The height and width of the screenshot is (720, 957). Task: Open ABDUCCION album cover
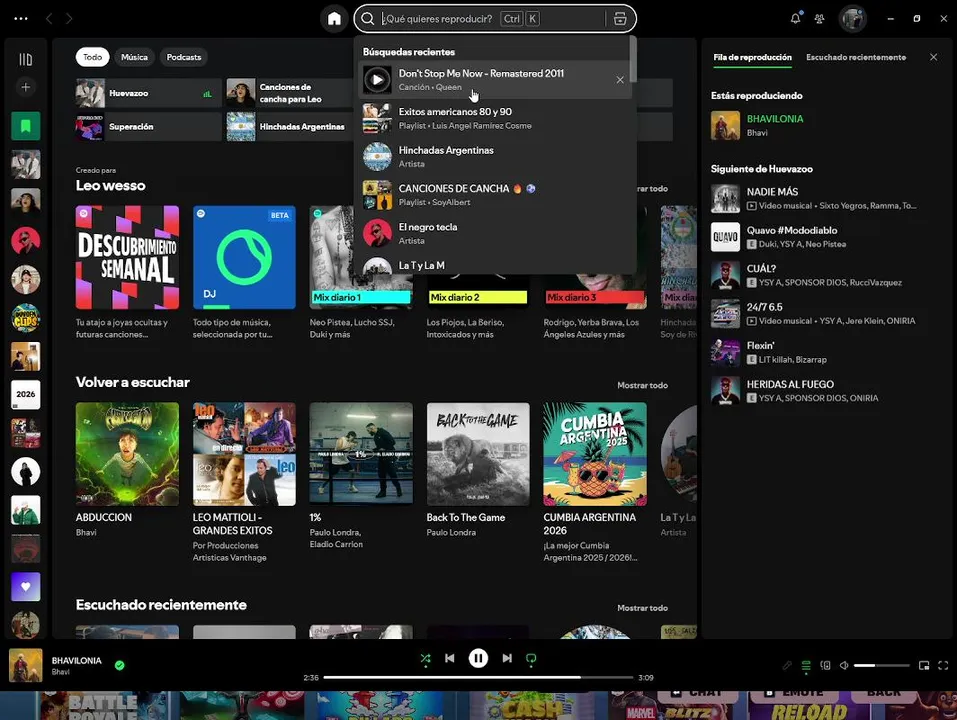127,453
